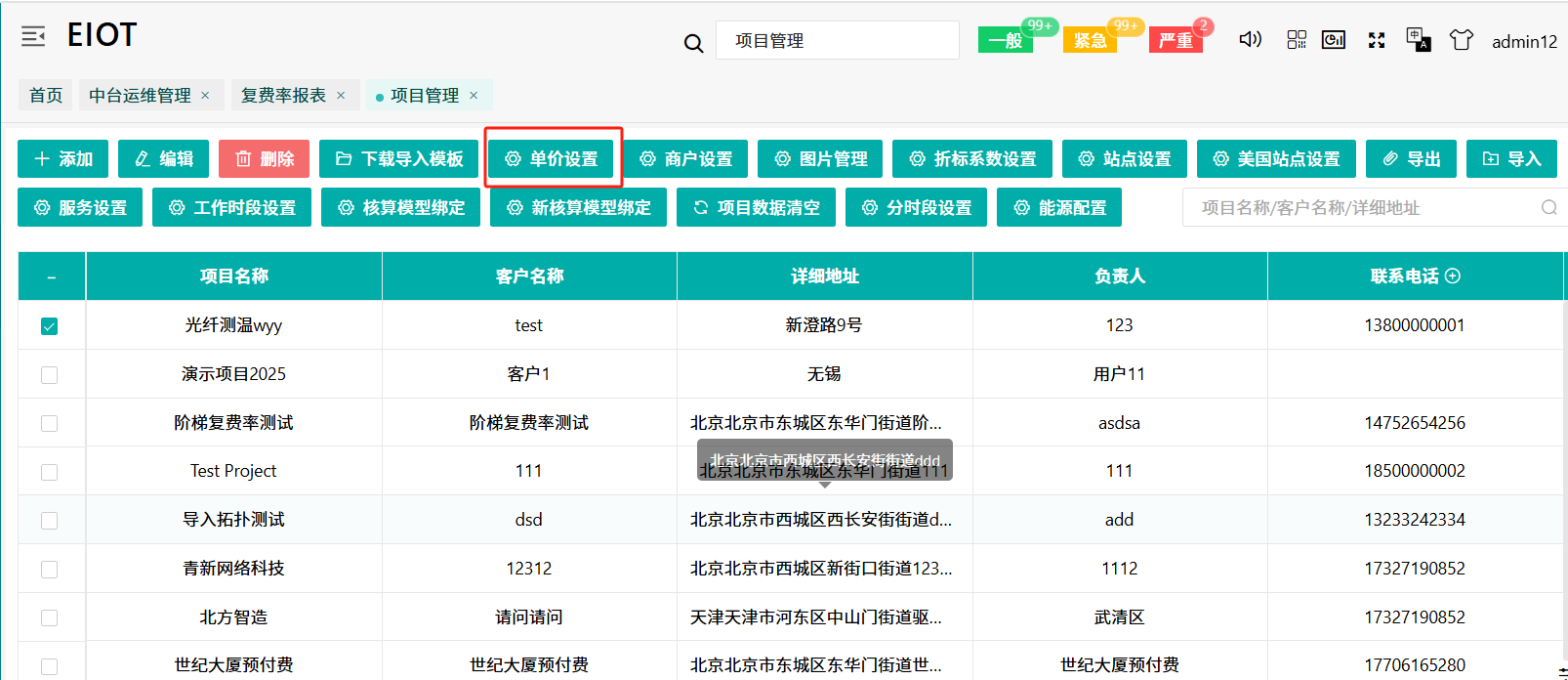Screen dimensions: 1568x680
Task: Collapse the sidebar with hamburger icon
Action: (33, 37)
